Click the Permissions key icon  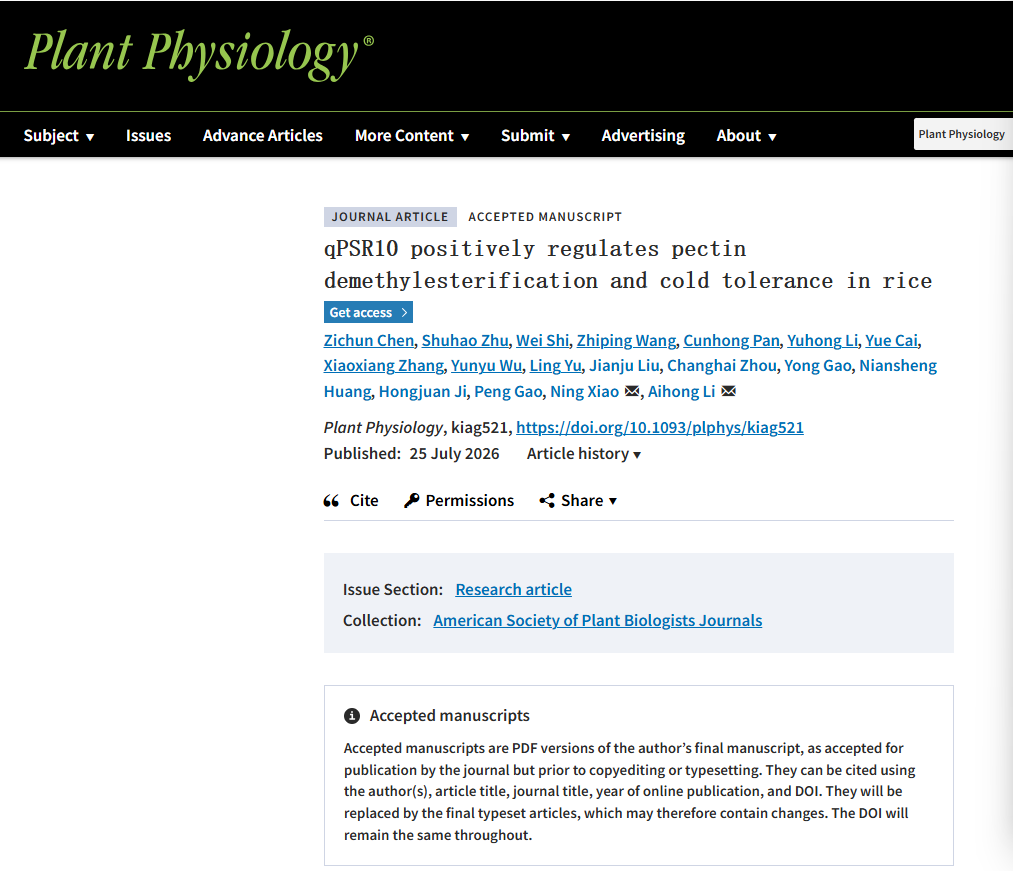(412, 501)
